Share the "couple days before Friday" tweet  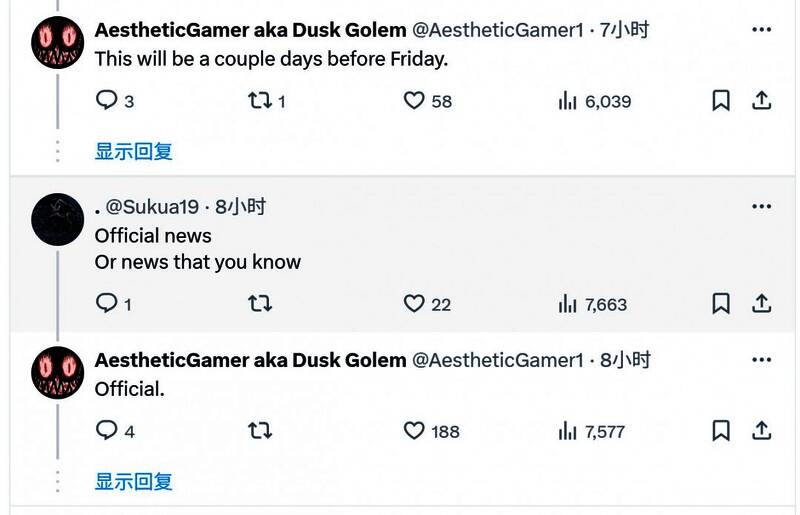[x=761, y=101]
